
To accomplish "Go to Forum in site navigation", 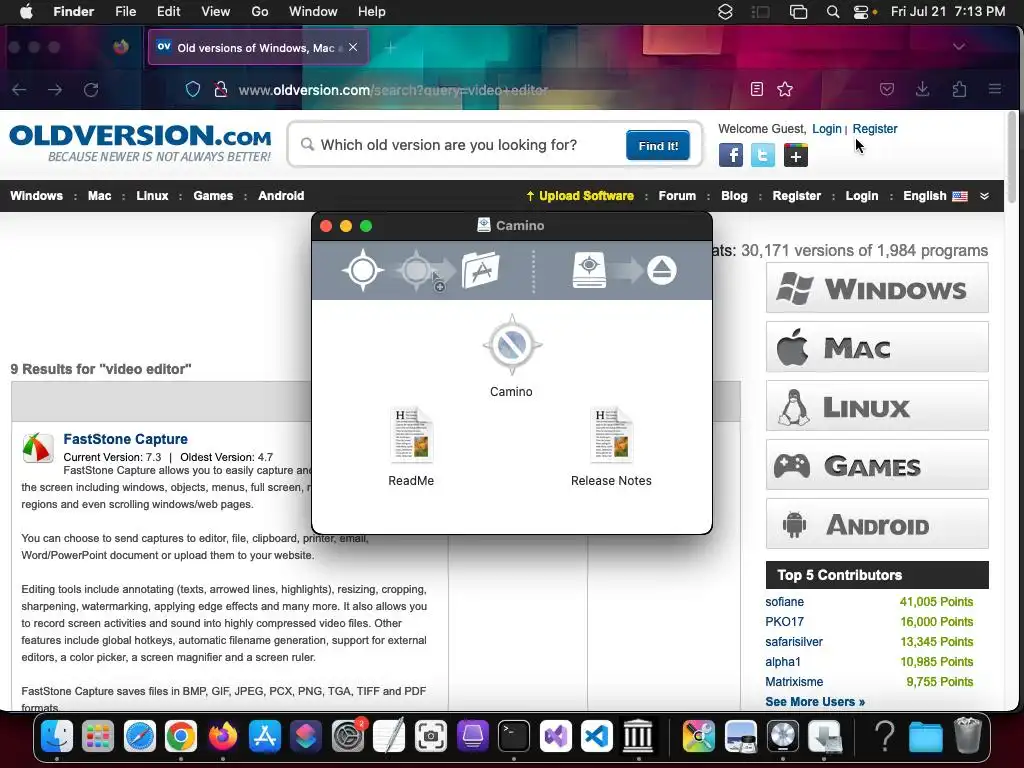I will tap(677, 196).
